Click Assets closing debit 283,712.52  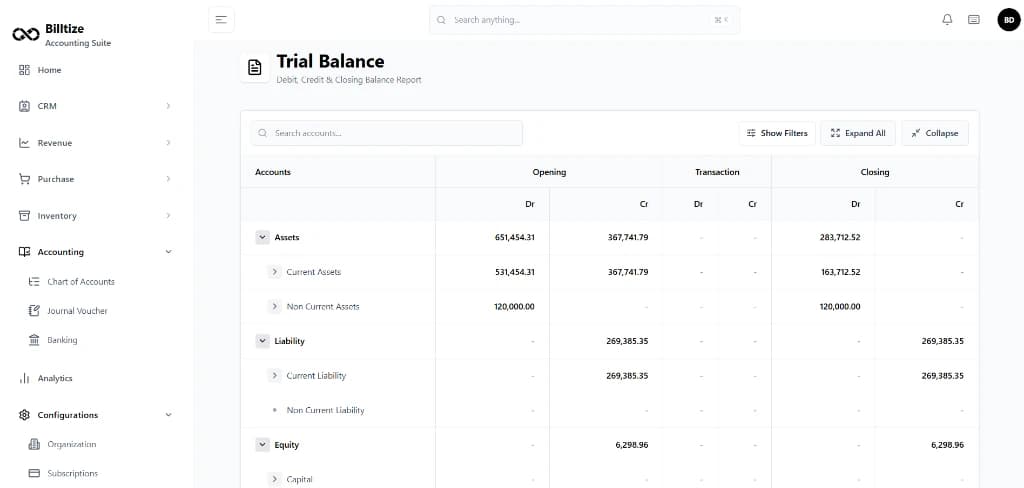click(840, 237)
